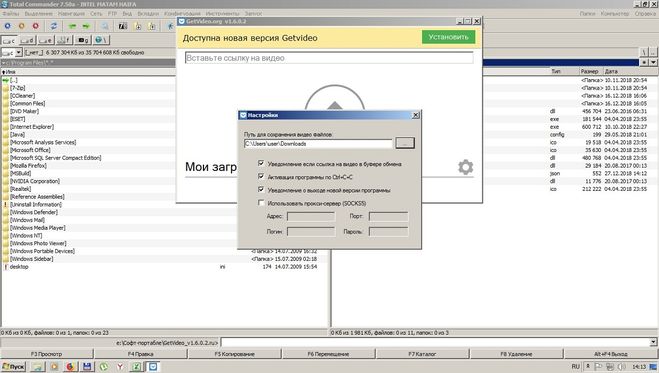
Task: Switch to drive c button
Action: (9, 40)
